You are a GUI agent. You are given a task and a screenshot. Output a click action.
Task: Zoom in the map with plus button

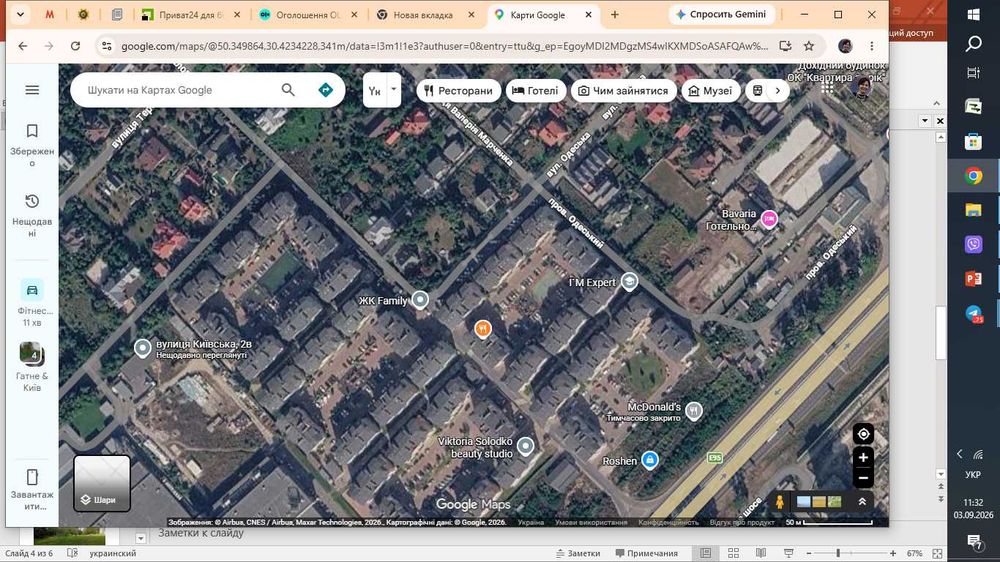click(x=863, y=457)
